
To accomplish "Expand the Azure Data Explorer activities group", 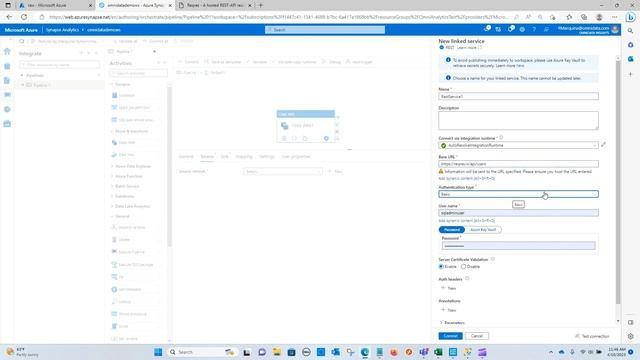I will pos(112,167).
